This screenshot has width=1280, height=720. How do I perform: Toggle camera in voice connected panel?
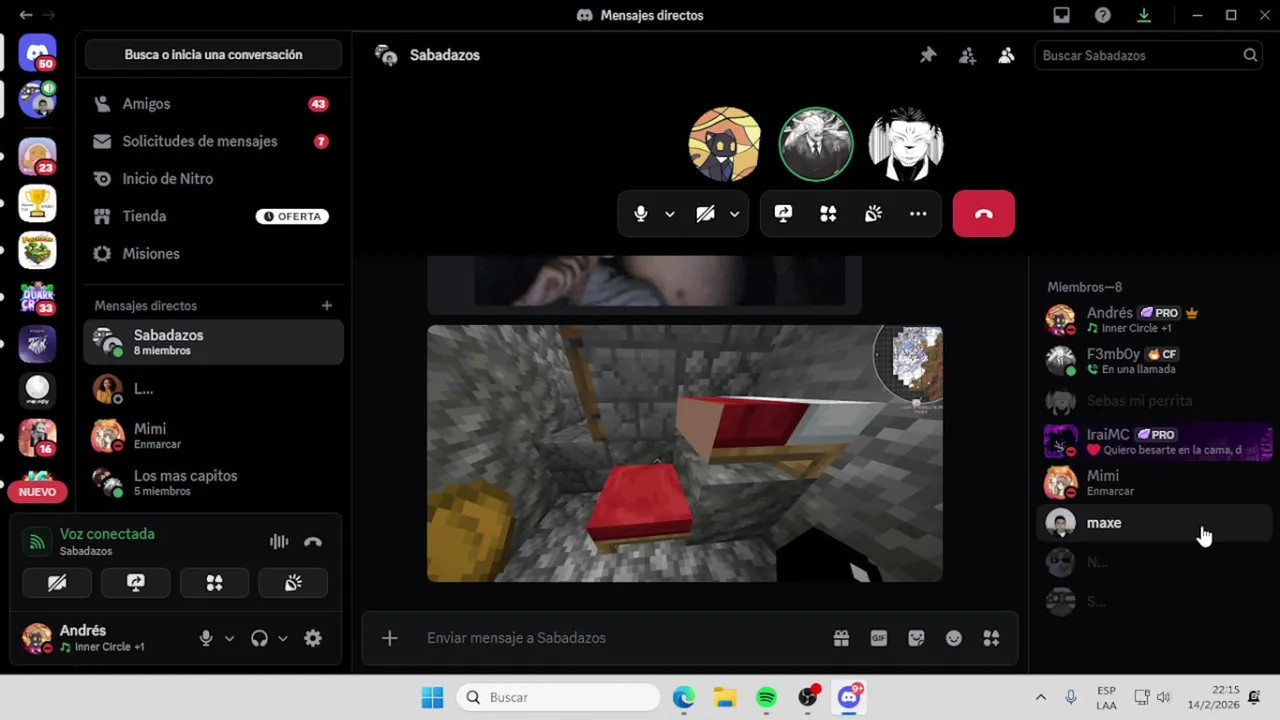point(57,583)
